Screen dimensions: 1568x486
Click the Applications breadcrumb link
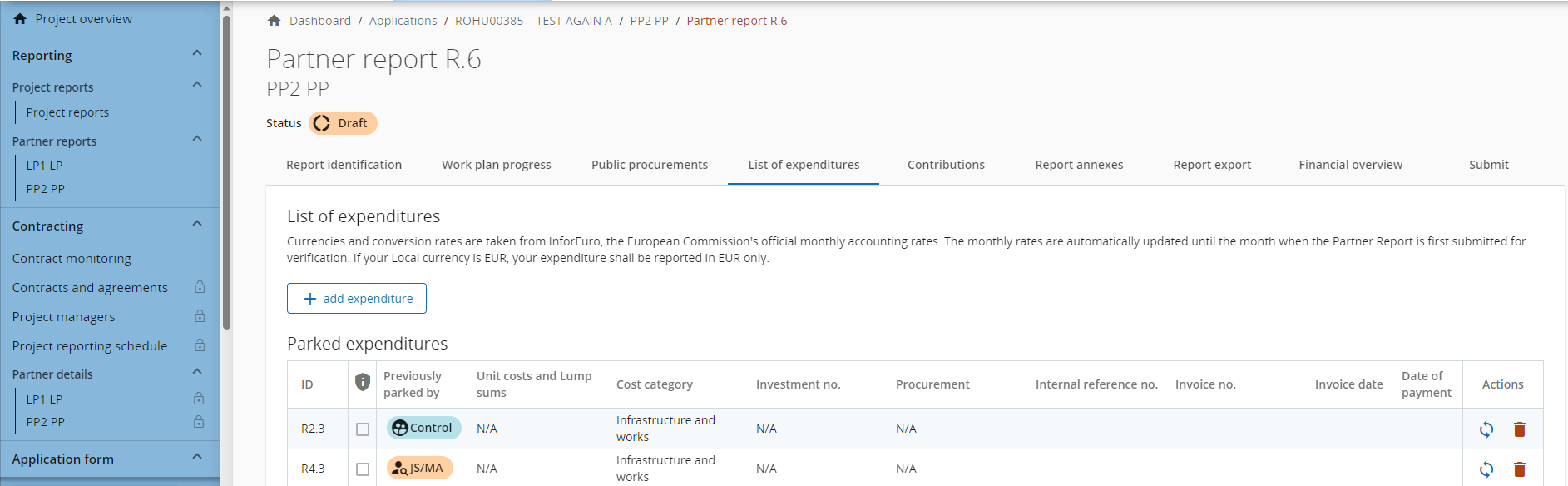403,21
